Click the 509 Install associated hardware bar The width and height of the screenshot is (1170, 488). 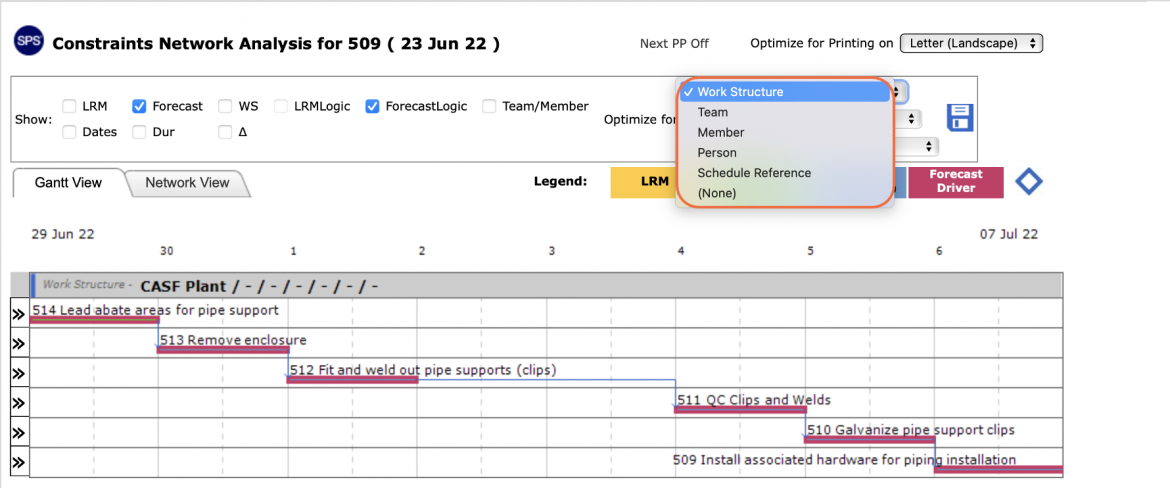(x=998, y=469)
